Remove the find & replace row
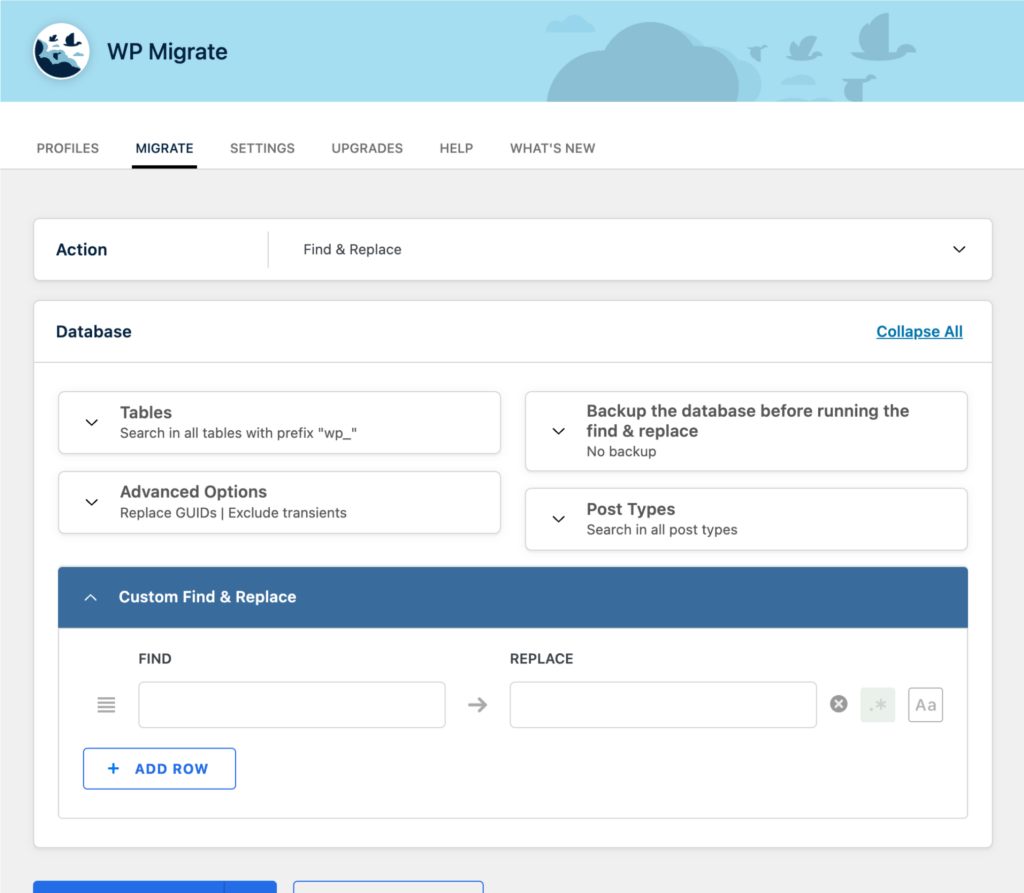 coord(839,704)
